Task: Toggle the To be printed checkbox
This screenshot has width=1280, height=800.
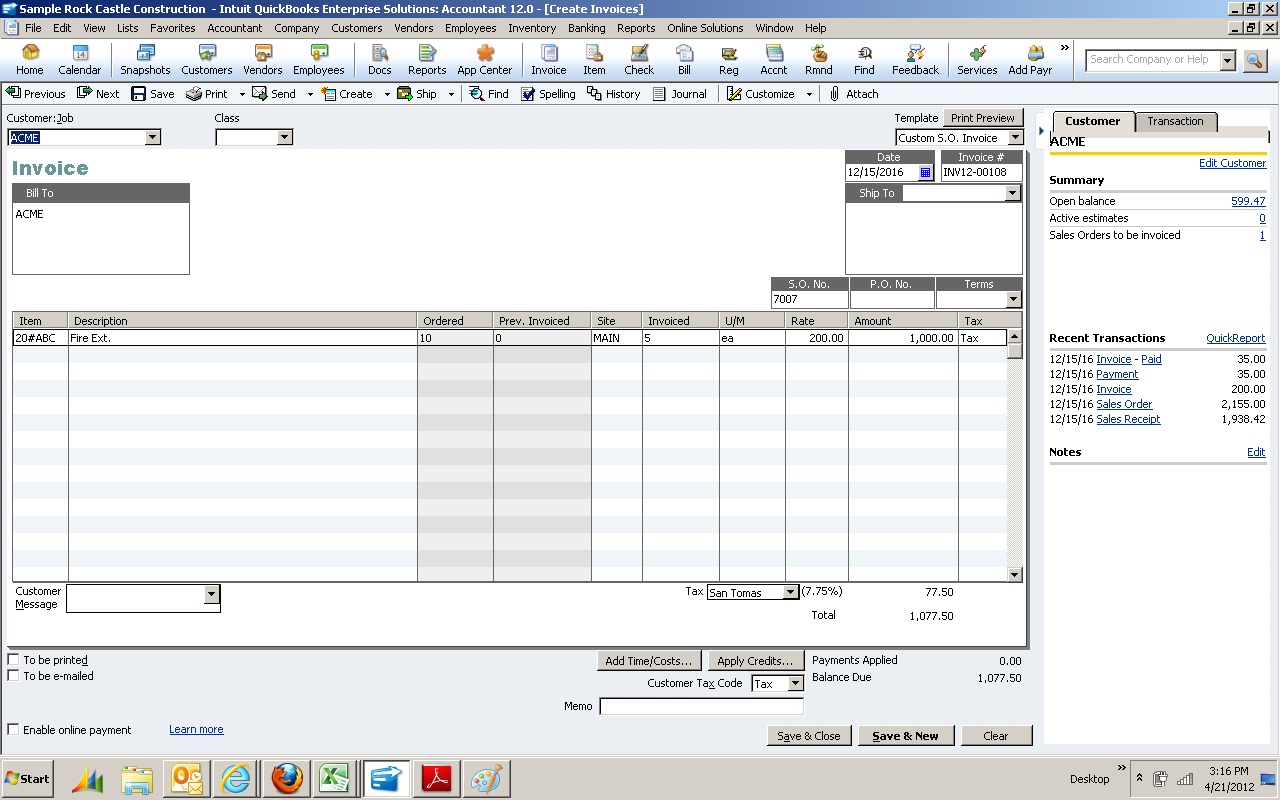Action: pos(13,660)
